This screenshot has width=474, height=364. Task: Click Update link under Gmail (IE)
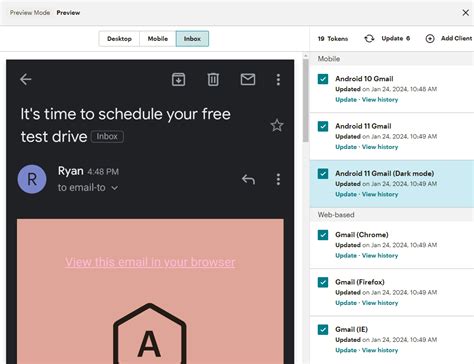click(346, 350)
